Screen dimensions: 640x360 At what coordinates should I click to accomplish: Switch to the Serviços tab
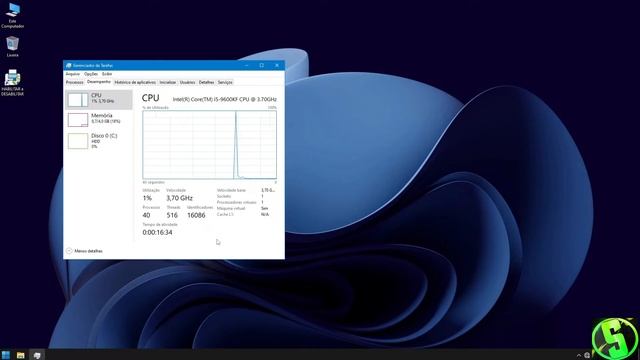tap(225, 82)
